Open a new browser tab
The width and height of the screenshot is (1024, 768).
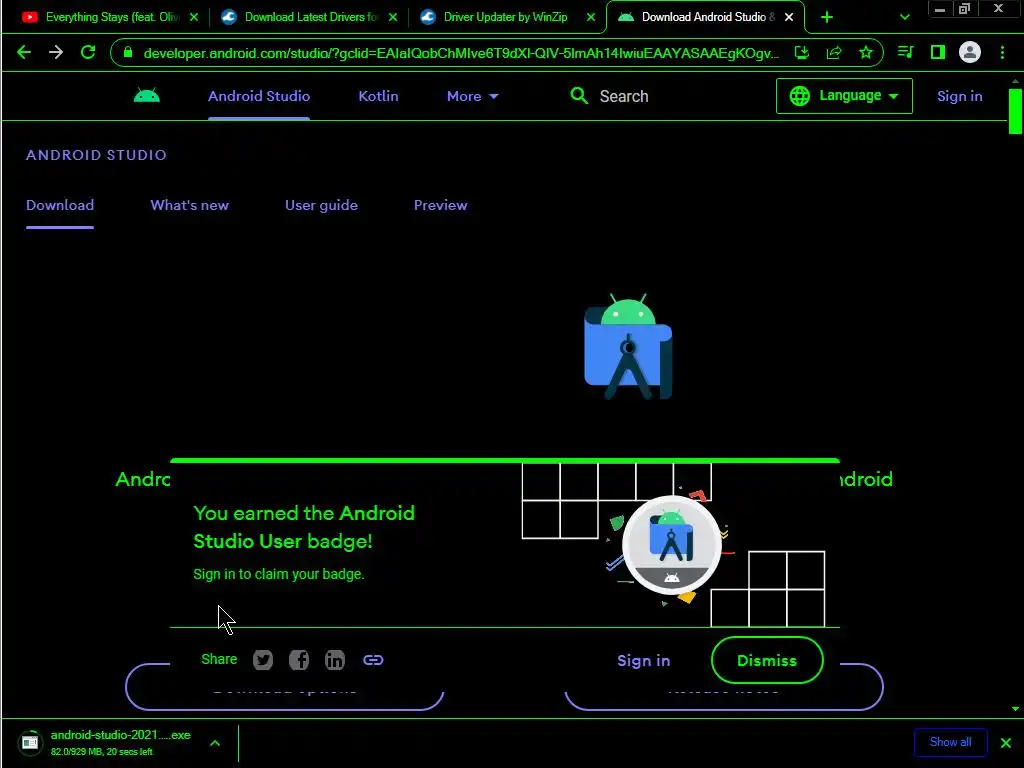[x=827, y=18]
